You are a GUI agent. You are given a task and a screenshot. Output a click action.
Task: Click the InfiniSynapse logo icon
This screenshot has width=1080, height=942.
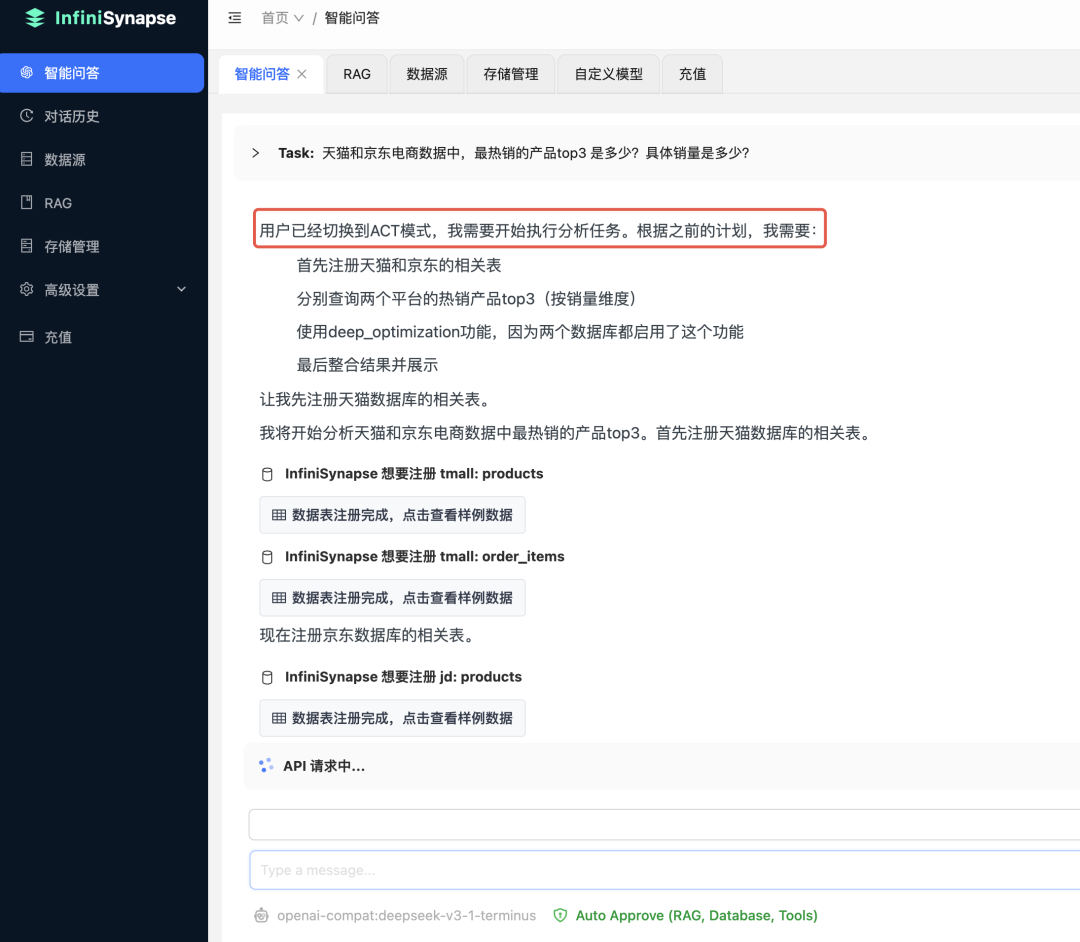point(34,18)
